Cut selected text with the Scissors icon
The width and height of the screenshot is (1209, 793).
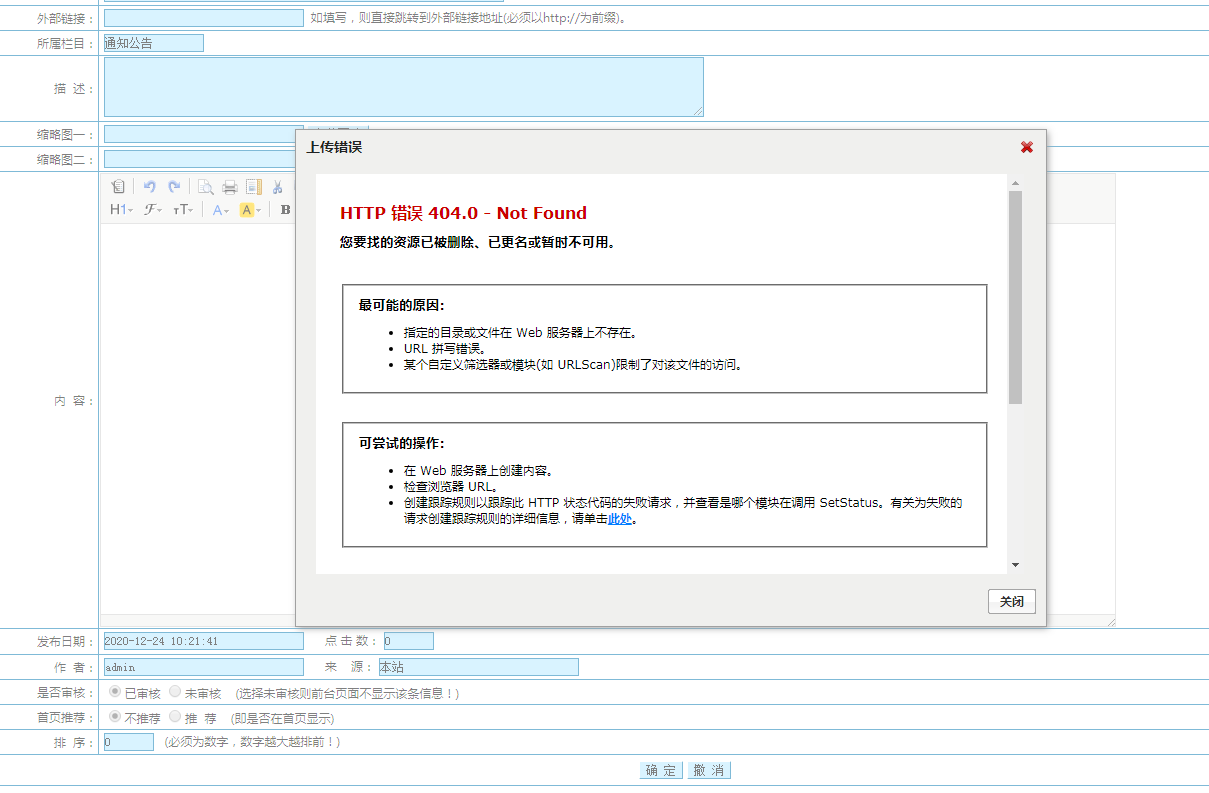coord(277,186)
